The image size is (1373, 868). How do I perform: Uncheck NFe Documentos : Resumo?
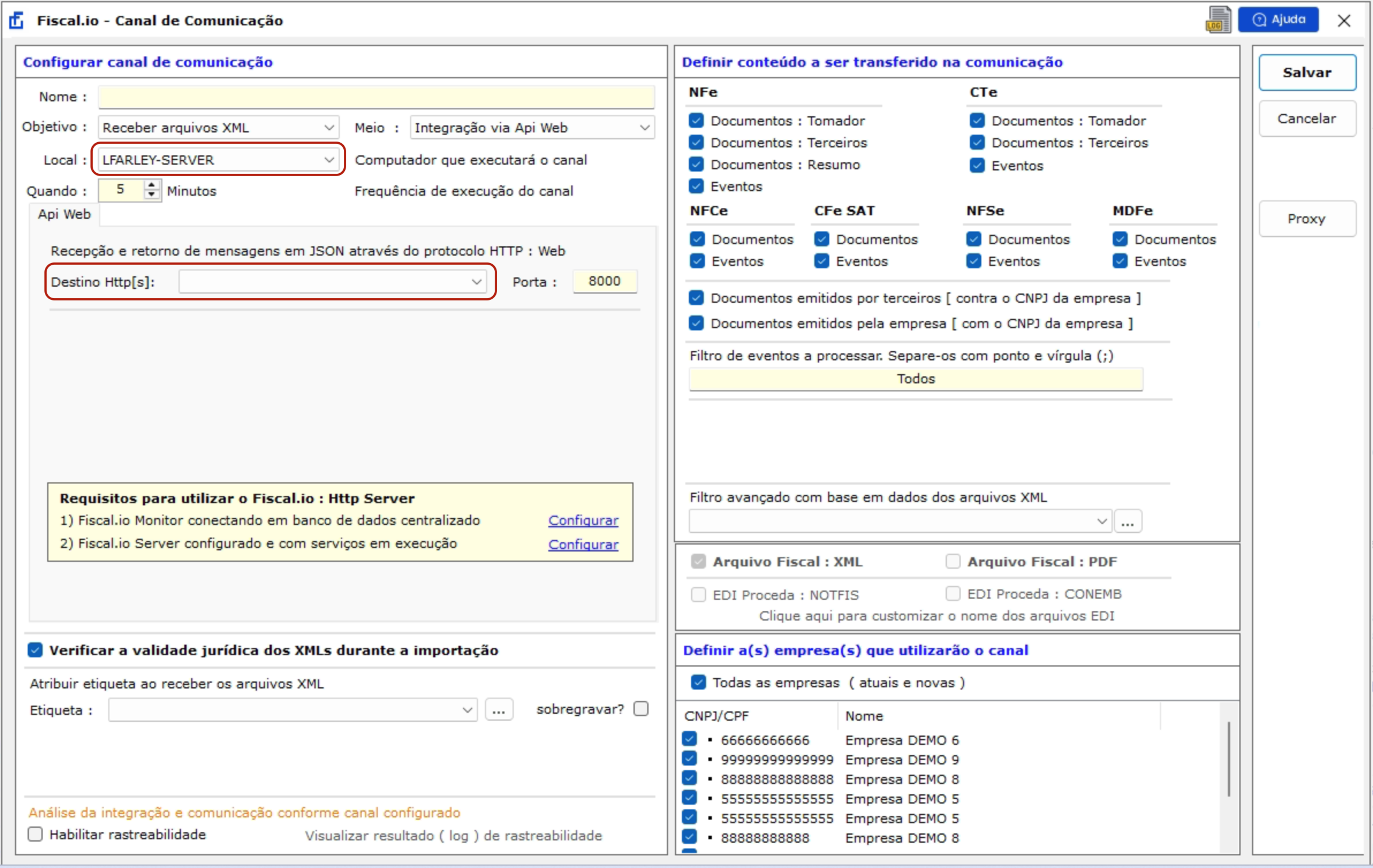coord(696,164)
